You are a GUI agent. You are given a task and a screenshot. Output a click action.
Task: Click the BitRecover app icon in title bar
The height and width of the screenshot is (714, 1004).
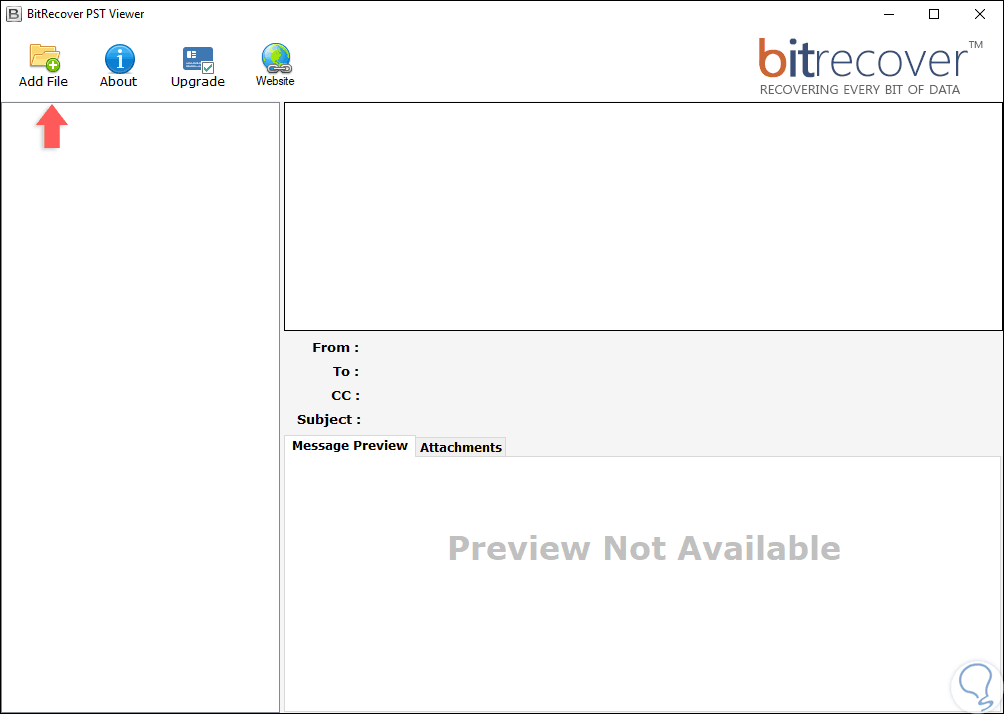13,13
